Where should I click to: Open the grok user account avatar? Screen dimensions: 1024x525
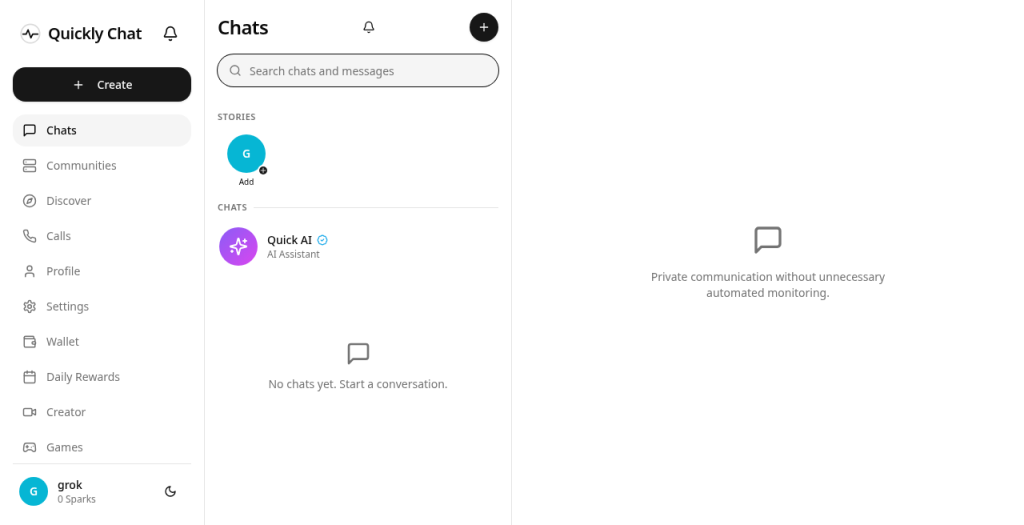33,491
